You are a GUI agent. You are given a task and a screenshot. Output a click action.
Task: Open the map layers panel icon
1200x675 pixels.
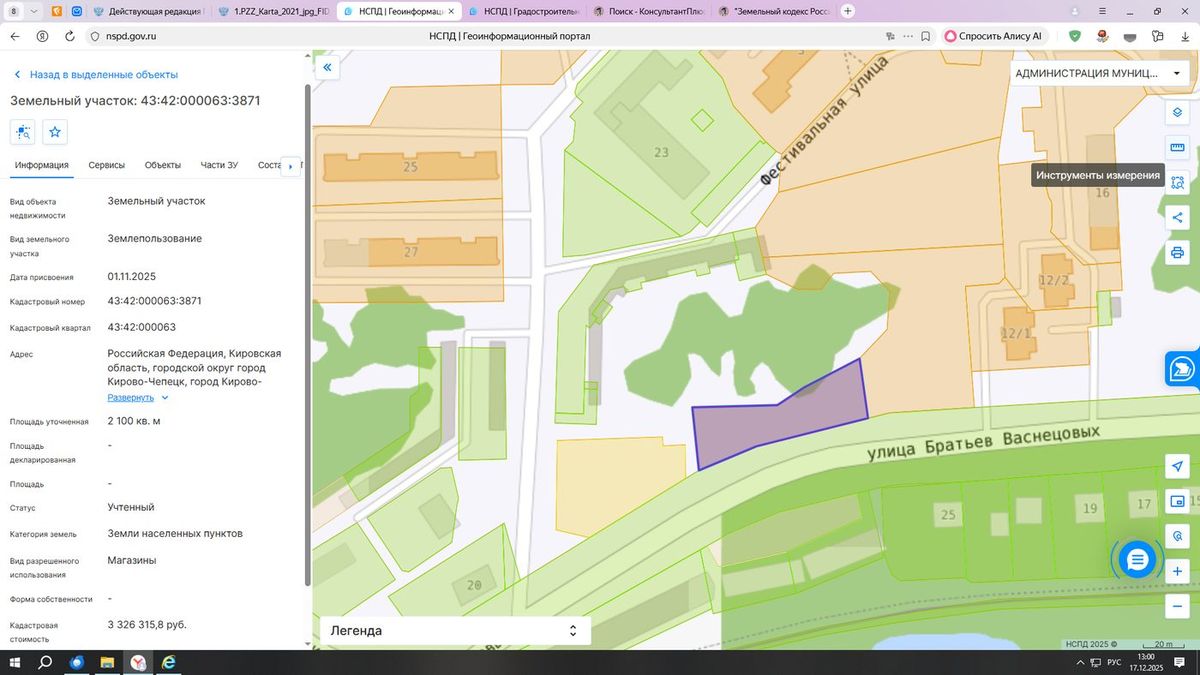tap(1177, 112)
